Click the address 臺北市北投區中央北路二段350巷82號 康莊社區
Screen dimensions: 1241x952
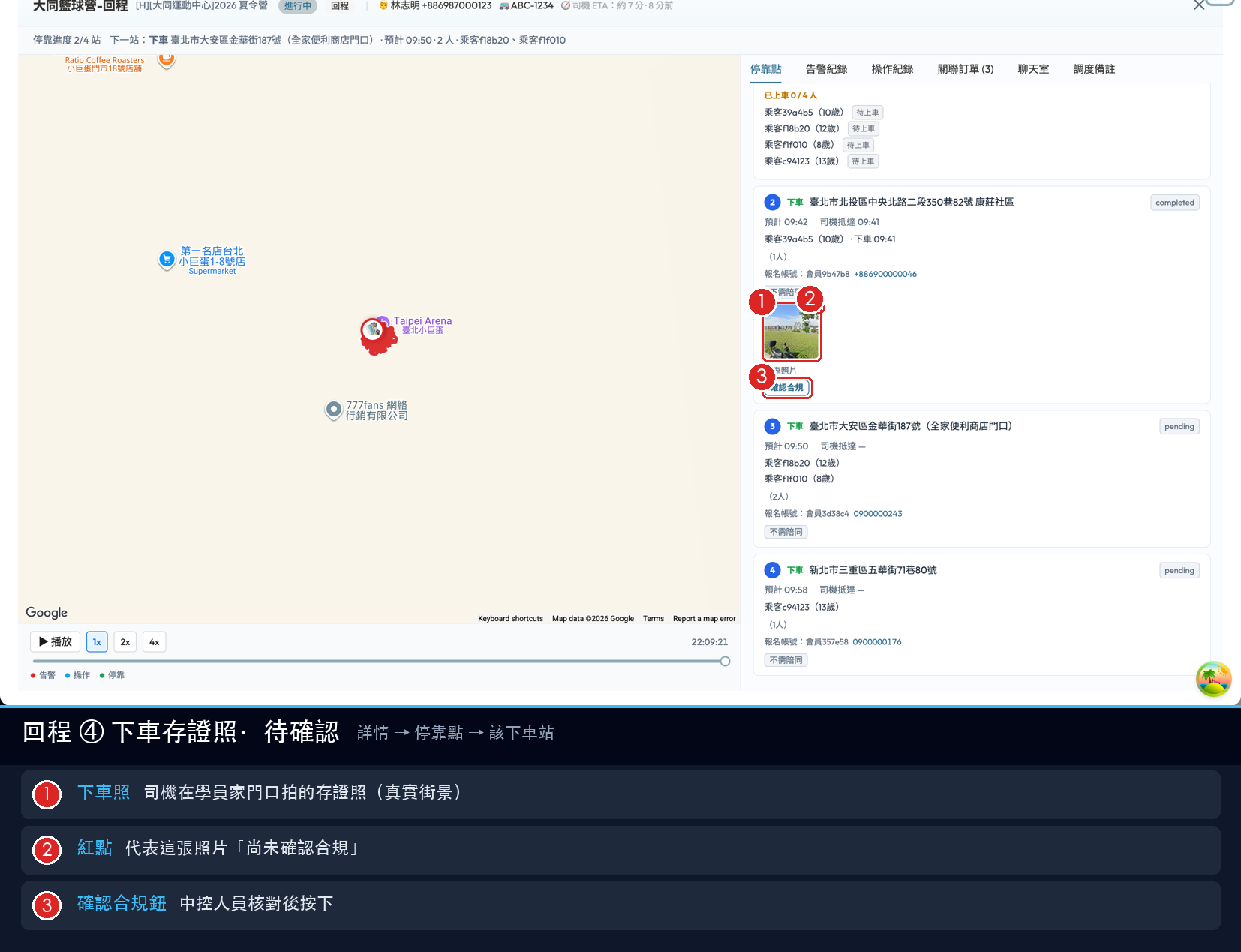click(911, 203)
